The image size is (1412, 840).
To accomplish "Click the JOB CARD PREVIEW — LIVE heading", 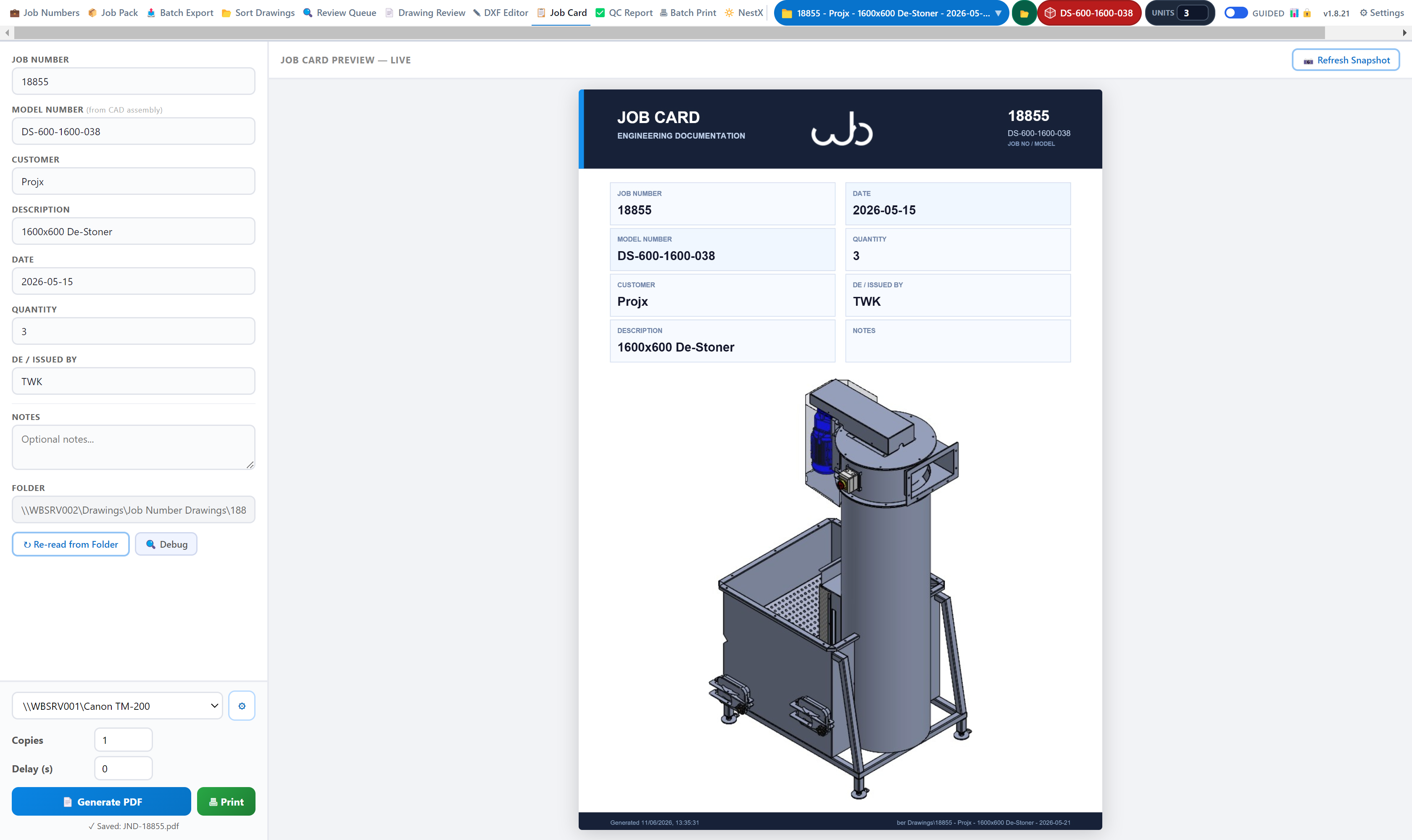I will (x=345, y=60).
